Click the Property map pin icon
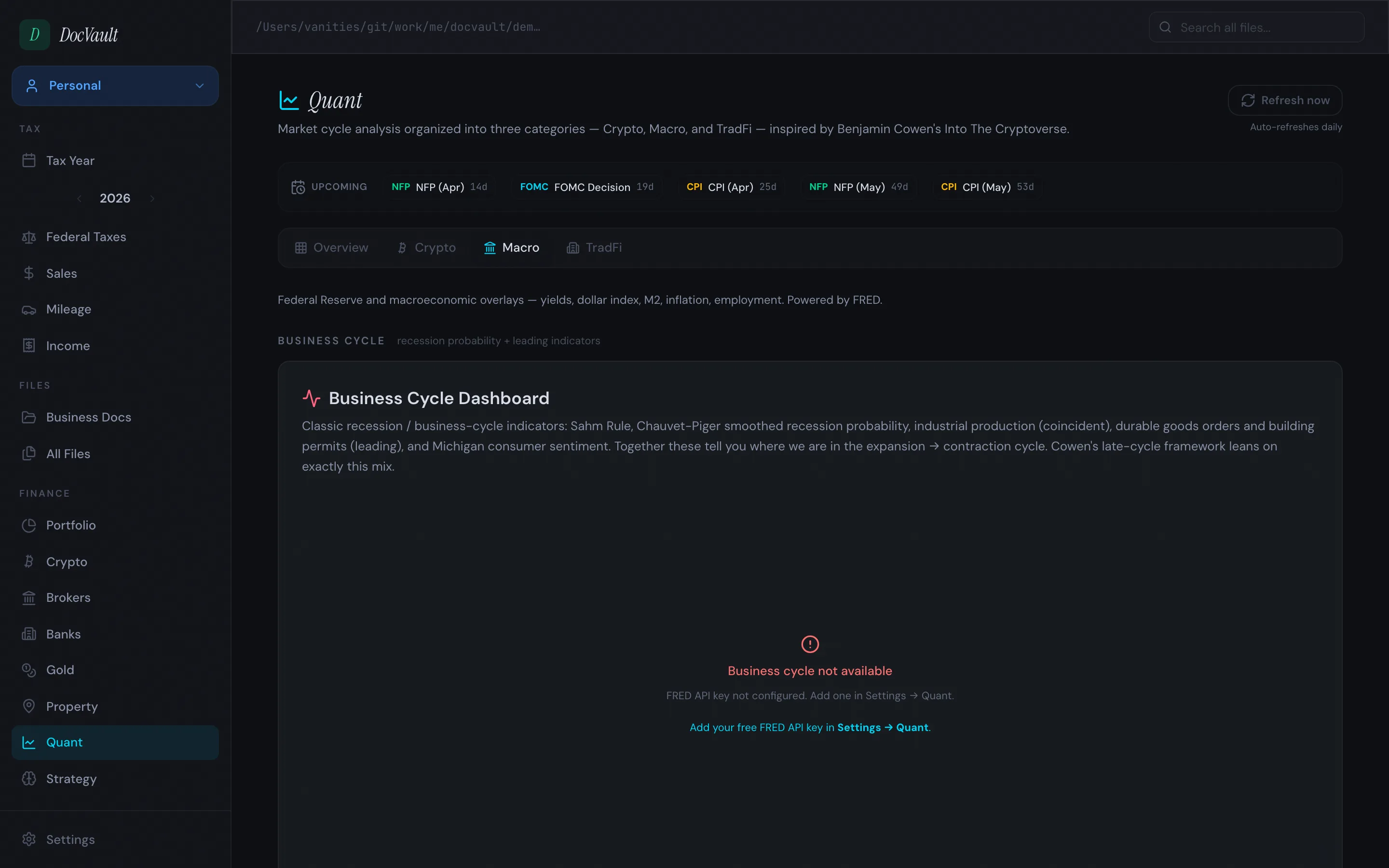Image resolution: width=1389 pixels, height=868 pixels. click(29, 706)
